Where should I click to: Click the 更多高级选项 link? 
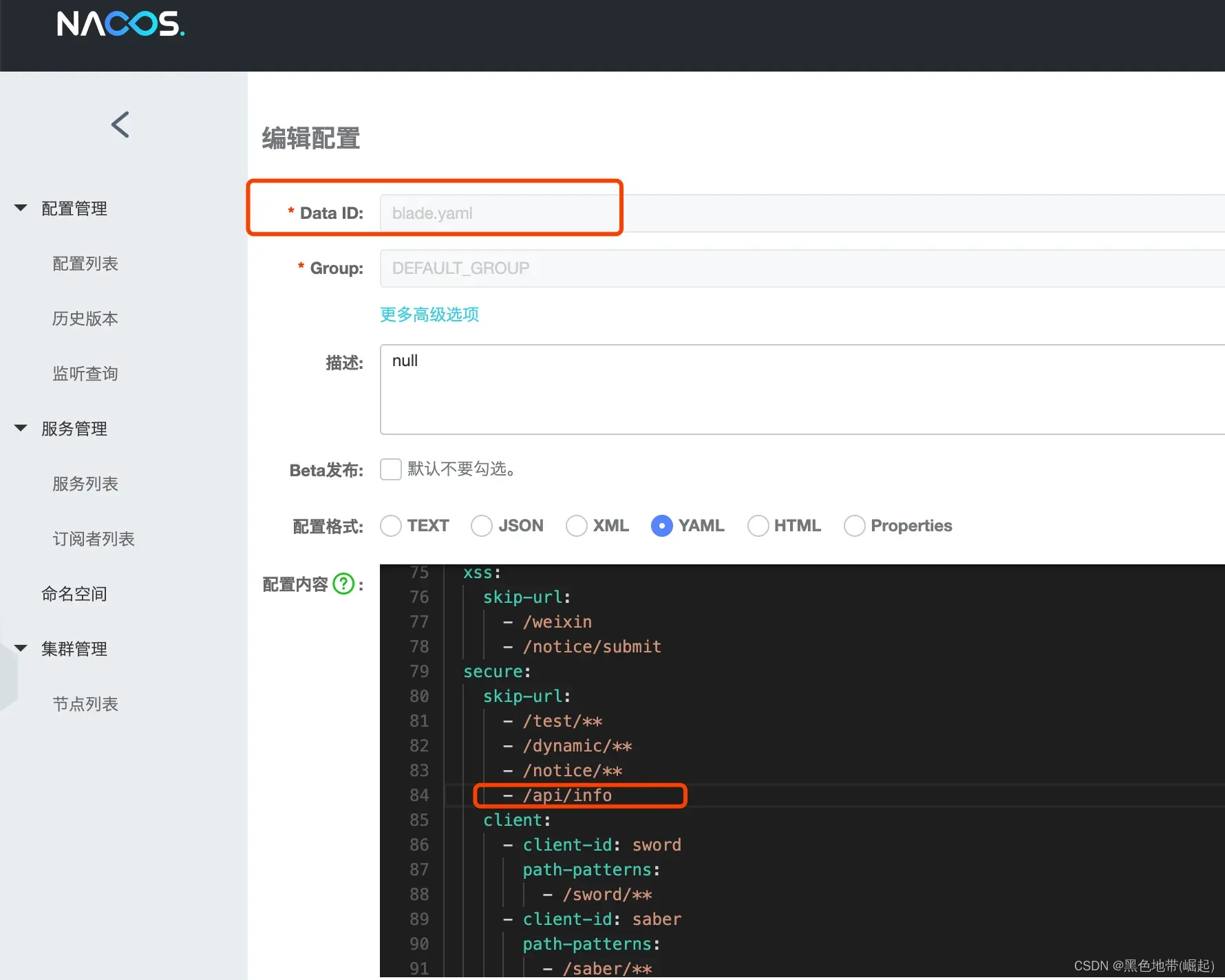coord(428,314)
